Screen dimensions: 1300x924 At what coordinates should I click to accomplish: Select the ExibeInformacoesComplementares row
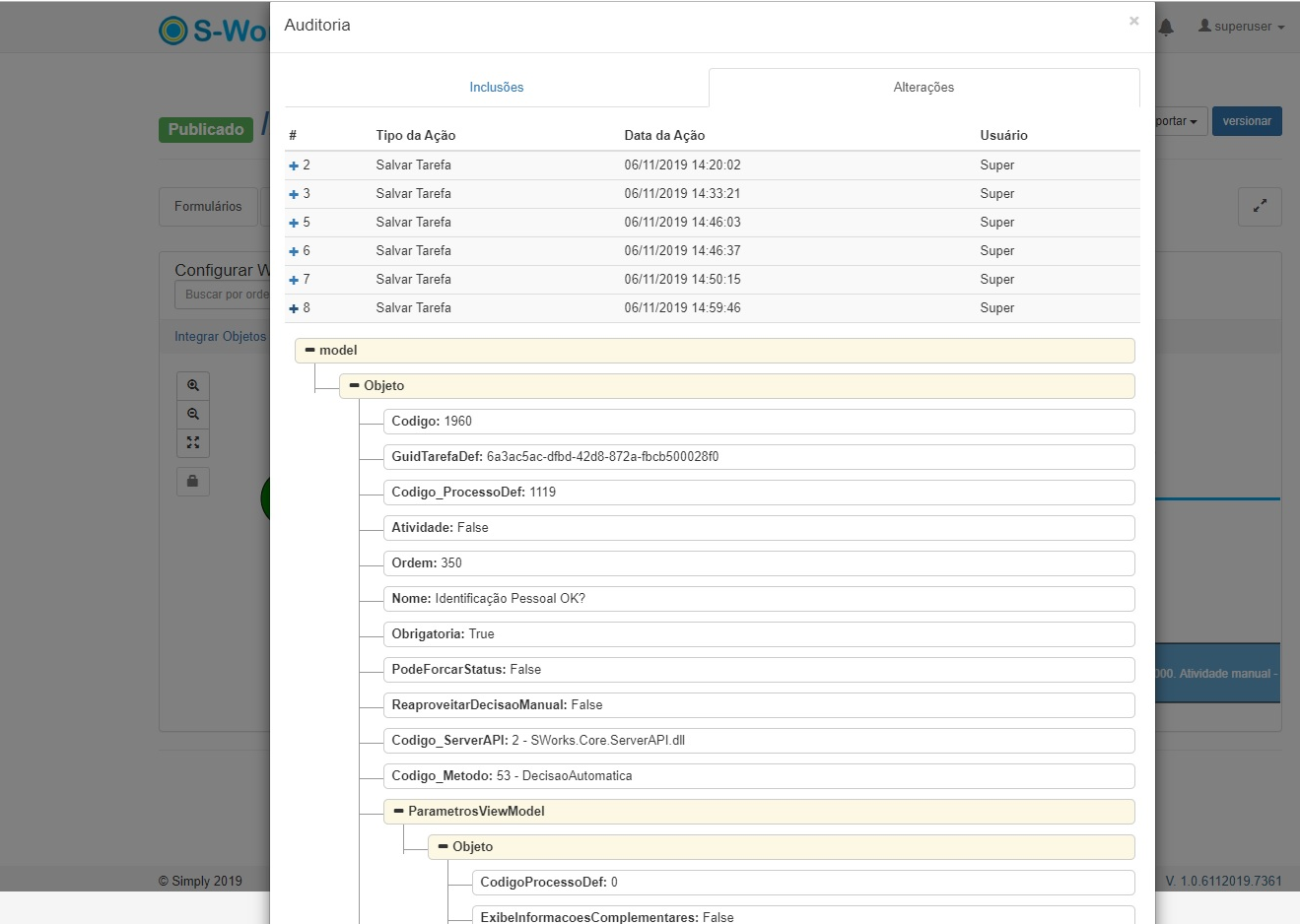pyautogui.click(x=803, y=916)
